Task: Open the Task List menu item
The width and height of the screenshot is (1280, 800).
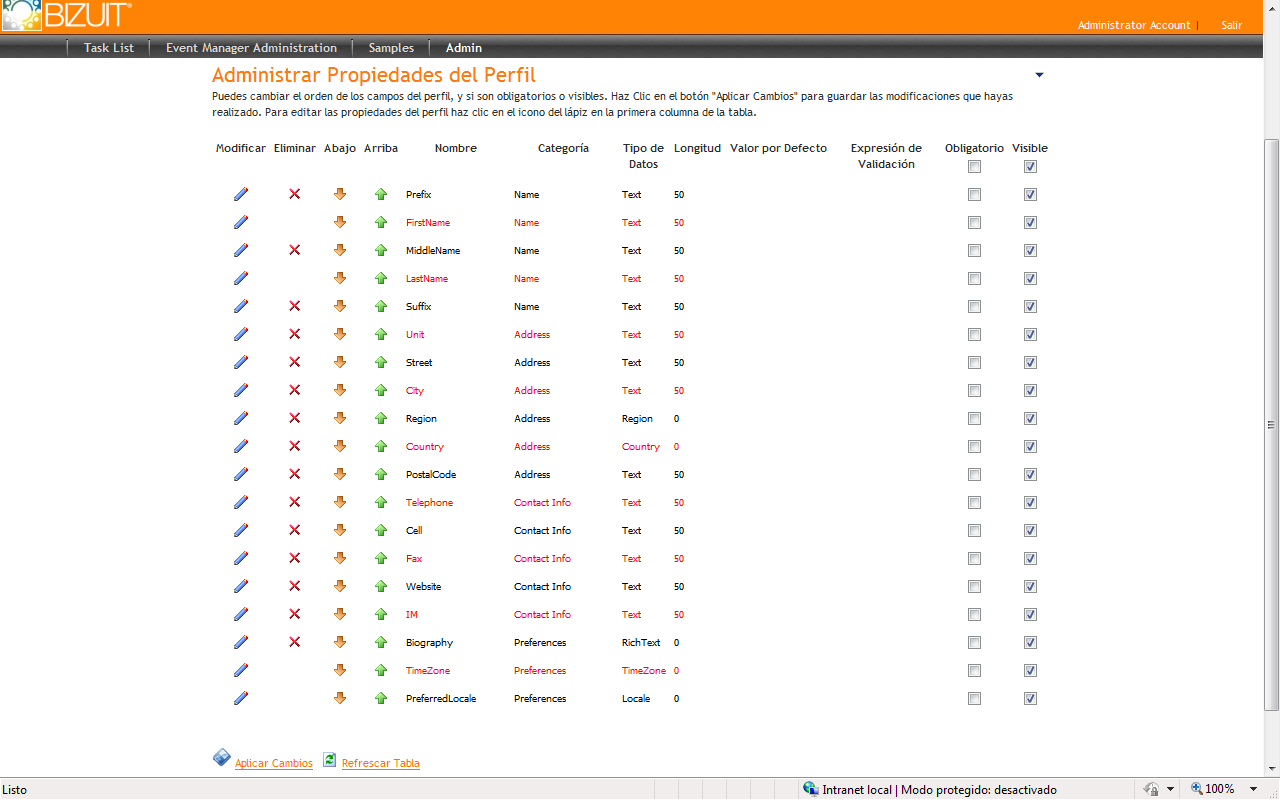Action: click(108, 48)
